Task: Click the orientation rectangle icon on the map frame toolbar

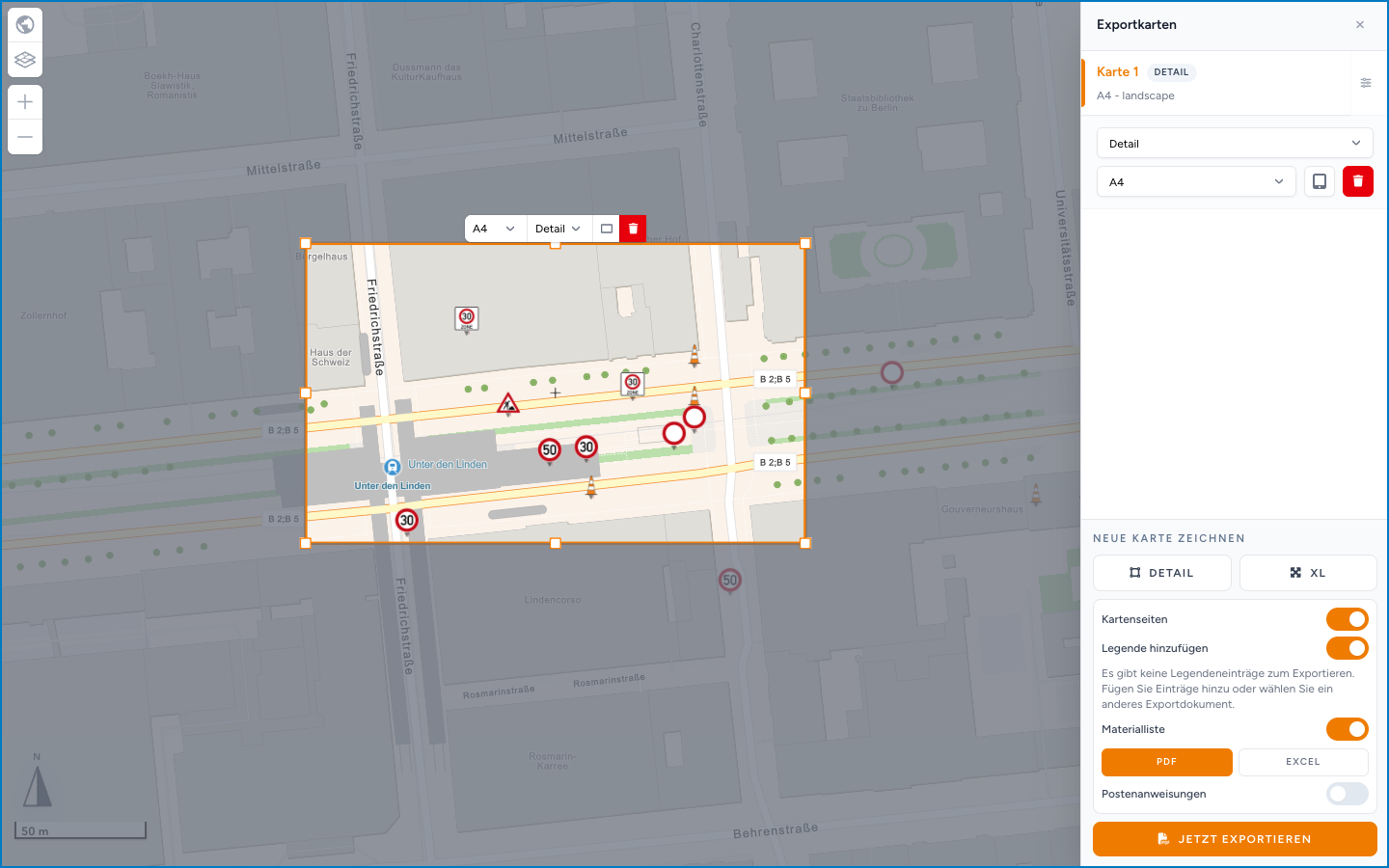Action: point(607,229)
